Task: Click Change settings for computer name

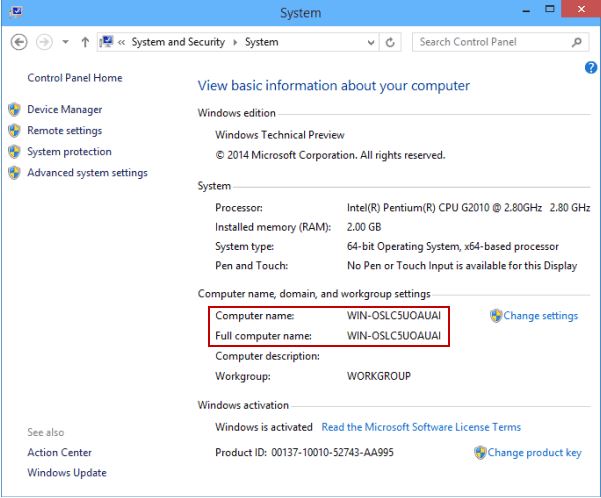Action: pos(540,316)
